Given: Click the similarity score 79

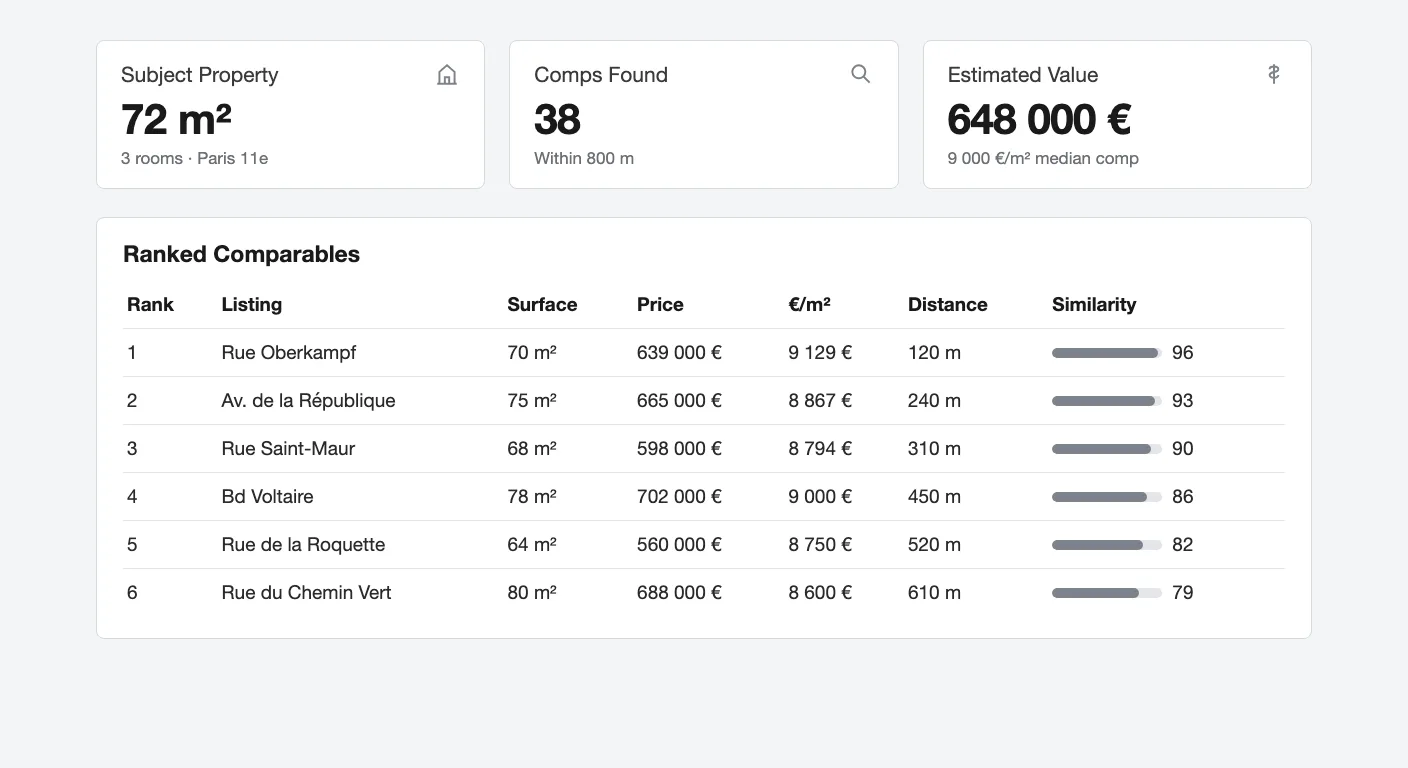Looking at the screenshot, I should click(x=1183, y=593).
